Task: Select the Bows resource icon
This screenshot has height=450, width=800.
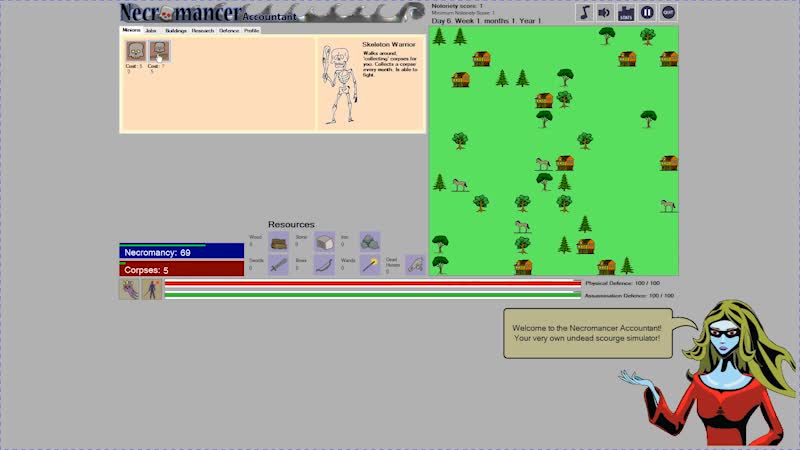Action: click(x=325, y=264)
